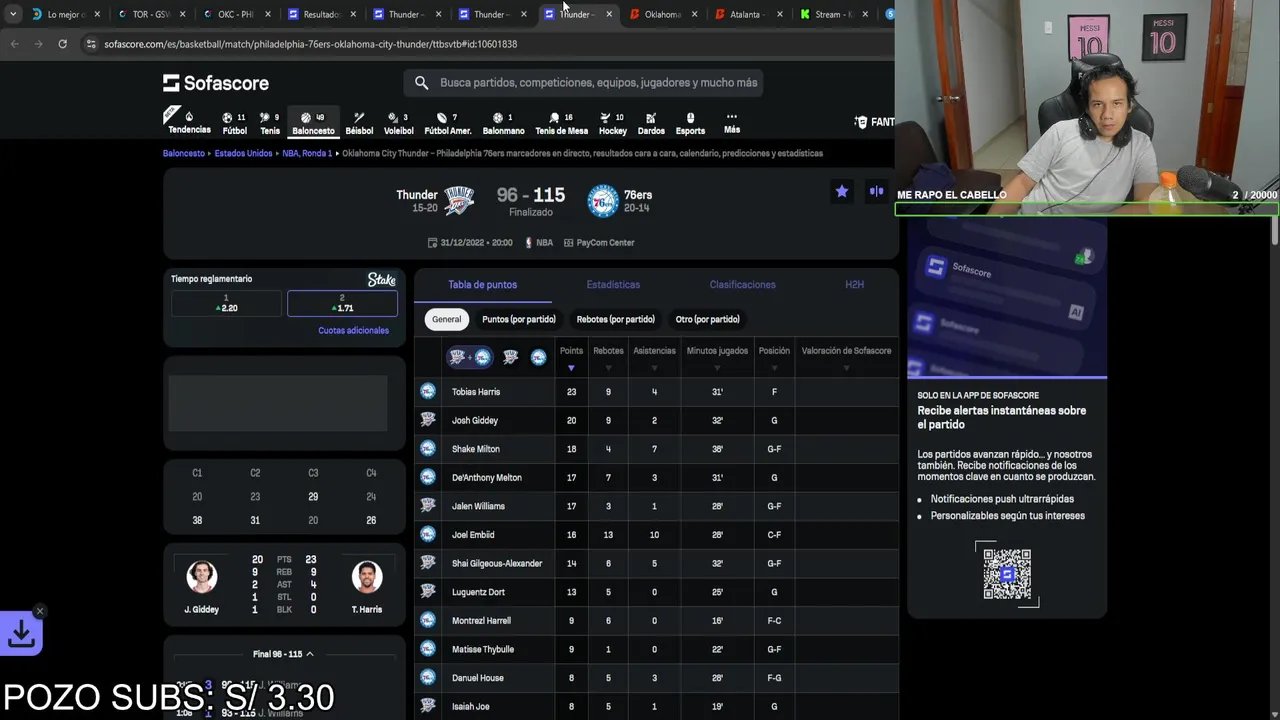Open Josh Giddey player row
The width and height of the screenshot is (1280, 720).
[x=656, y=420]
